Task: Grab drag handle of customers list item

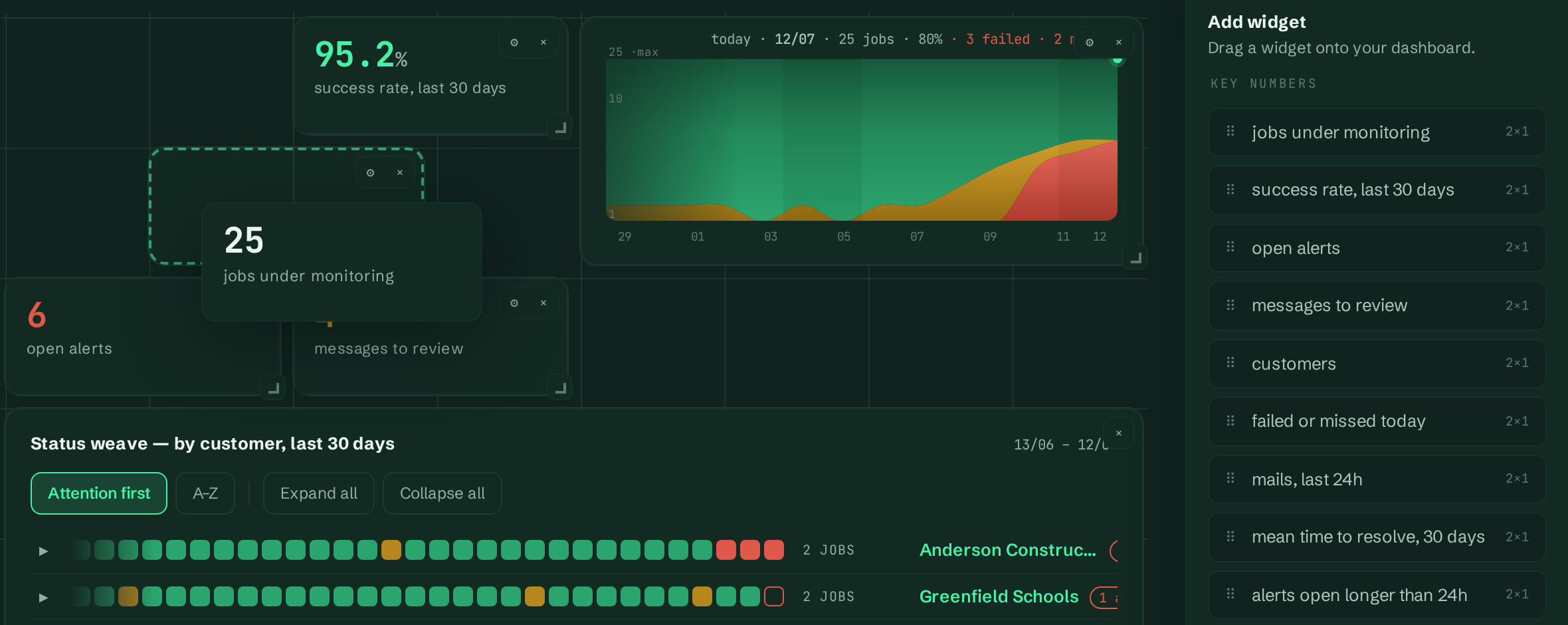Action: [x=1230, y=362]
